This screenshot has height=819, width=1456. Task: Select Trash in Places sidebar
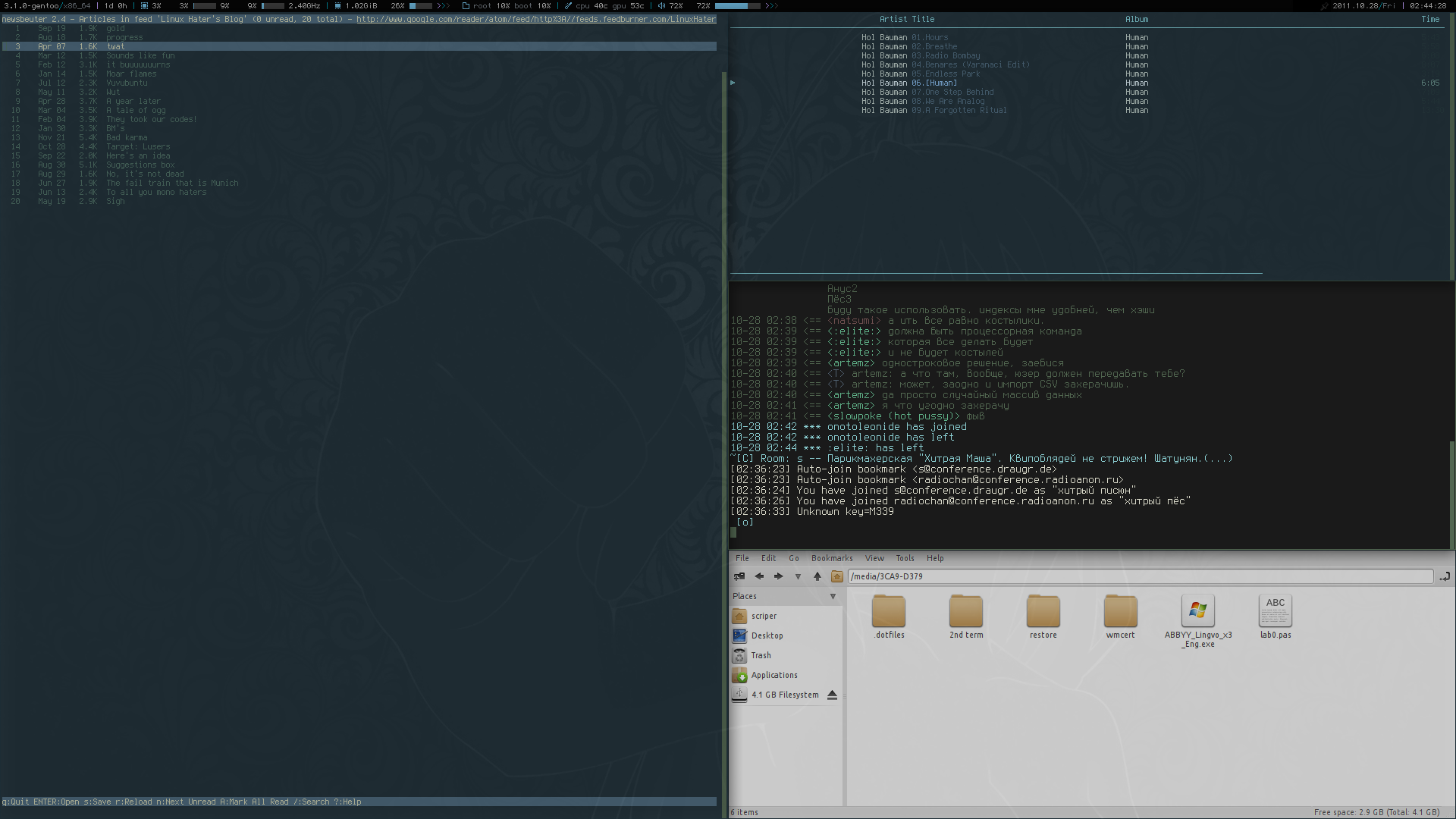[761, 655]
